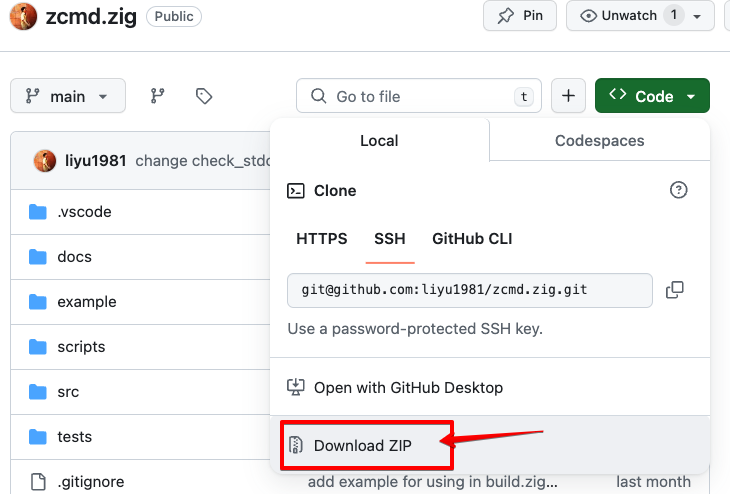
Task: Open clone help question mark icon
Action: tap(679, 190)
